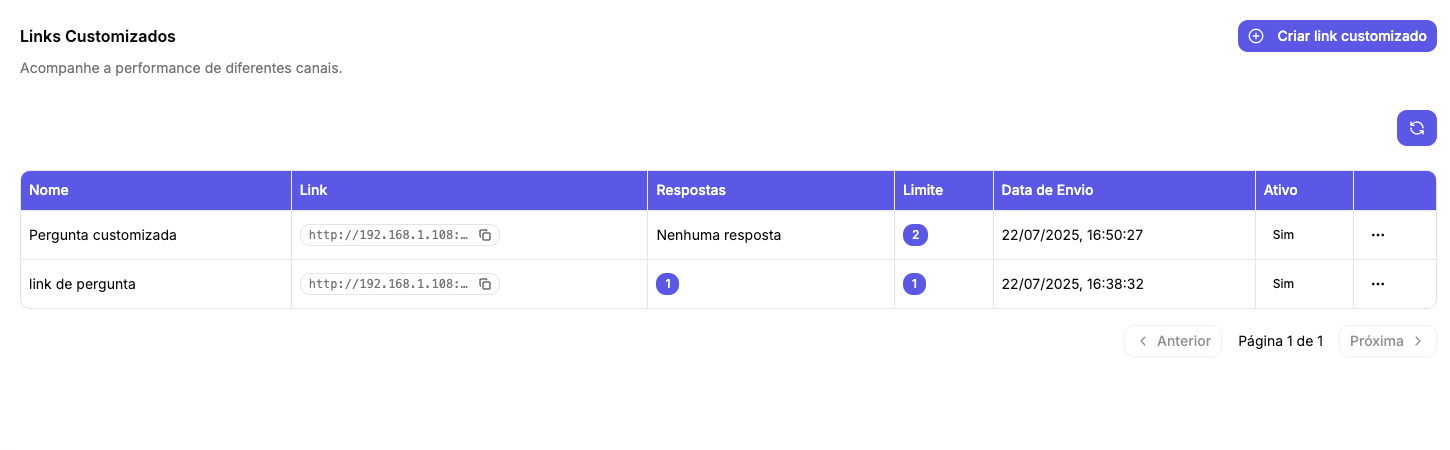
Task: Open actions menu for link de pergunta
Action: (x=1377, y=284)
